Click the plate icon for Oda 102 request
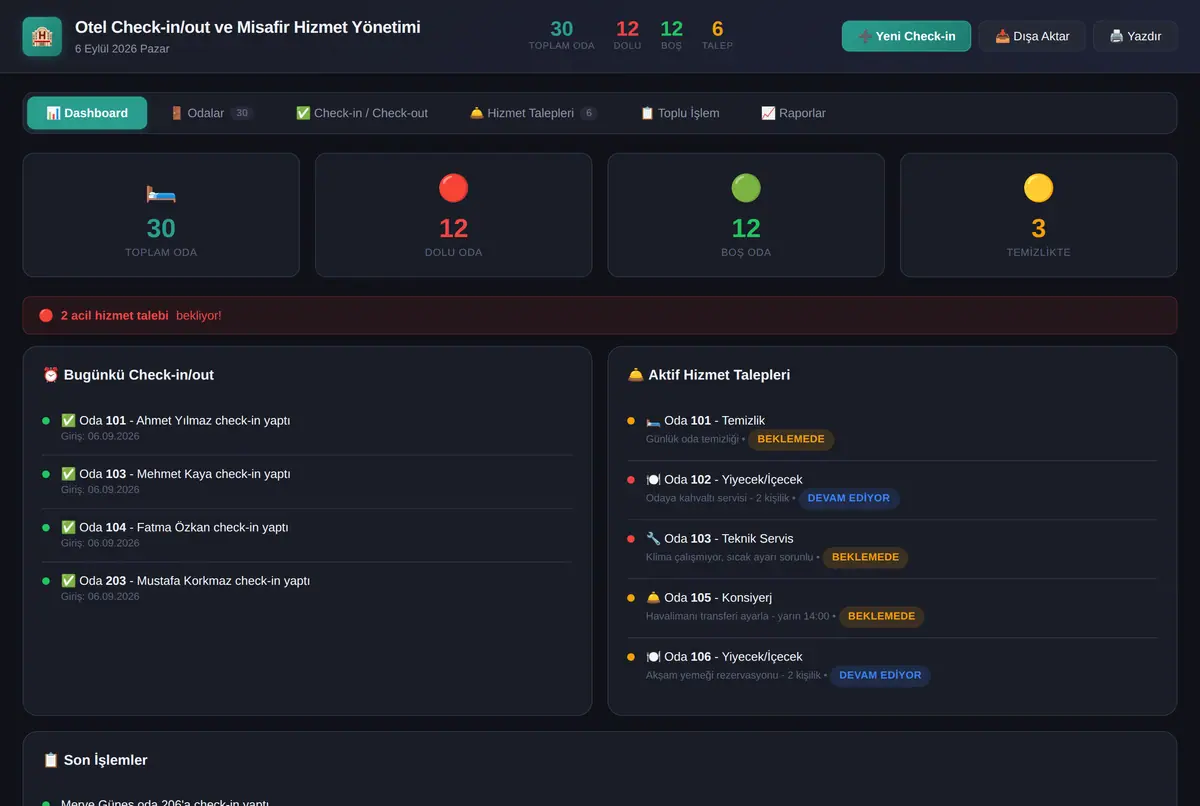1200x806 pixels. point(653,480)
